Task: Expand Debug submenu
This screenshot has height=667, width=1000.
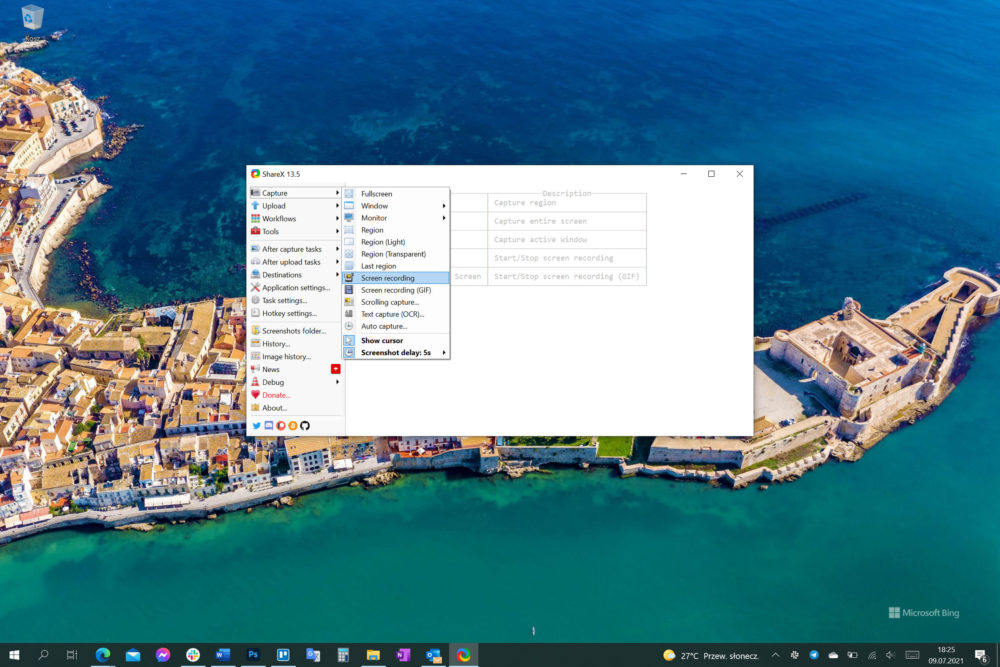Action: 295,382
